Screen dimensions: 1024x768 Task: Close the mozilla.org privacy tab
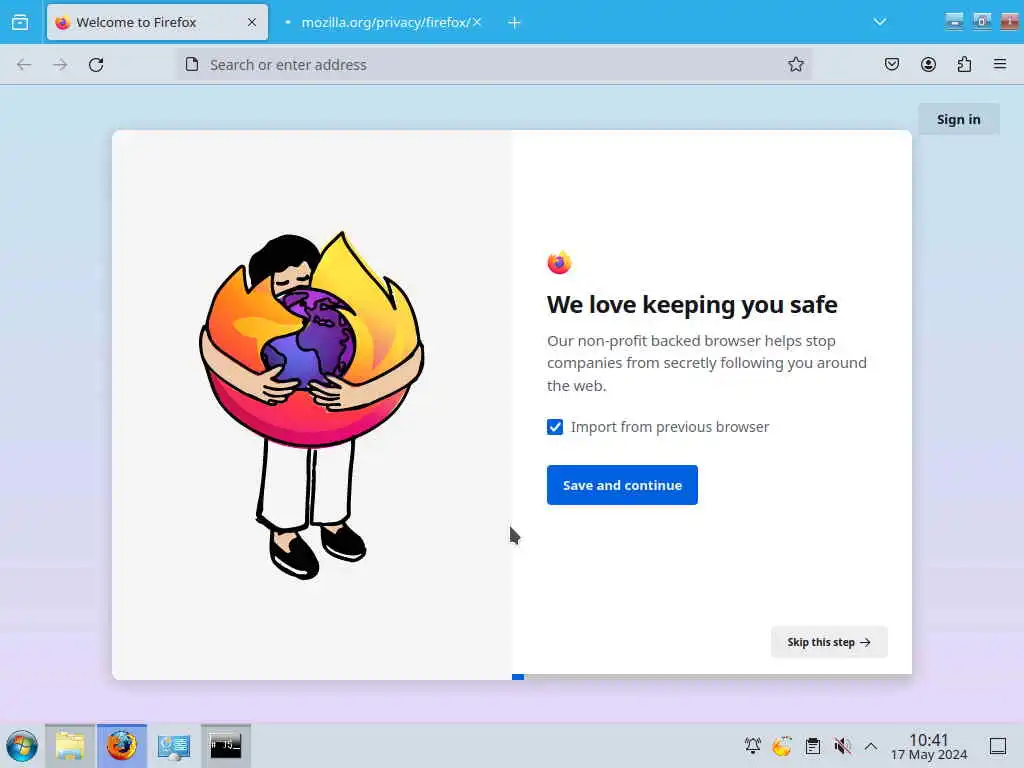pos(477,22)
